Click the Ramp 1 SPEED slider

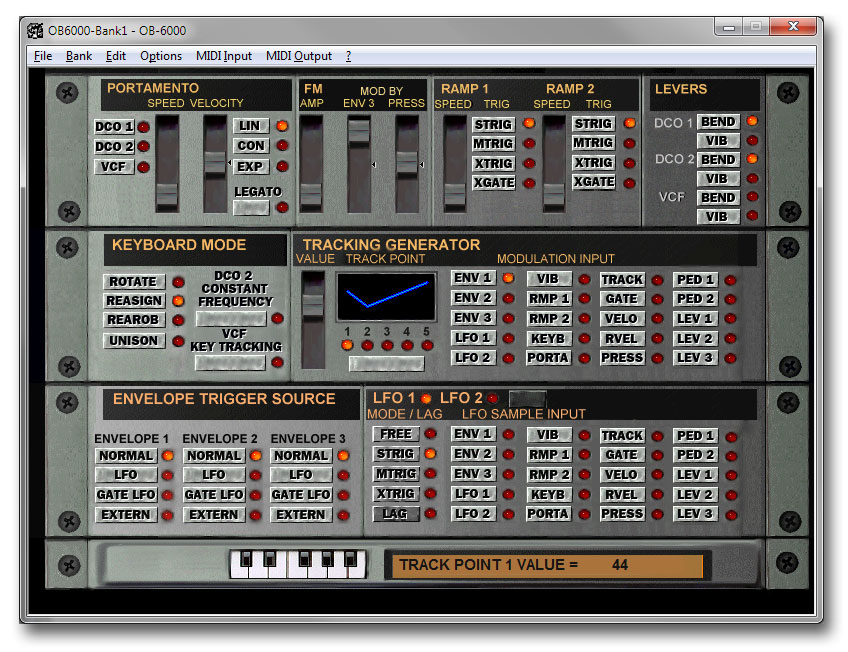tap(455, 164)
